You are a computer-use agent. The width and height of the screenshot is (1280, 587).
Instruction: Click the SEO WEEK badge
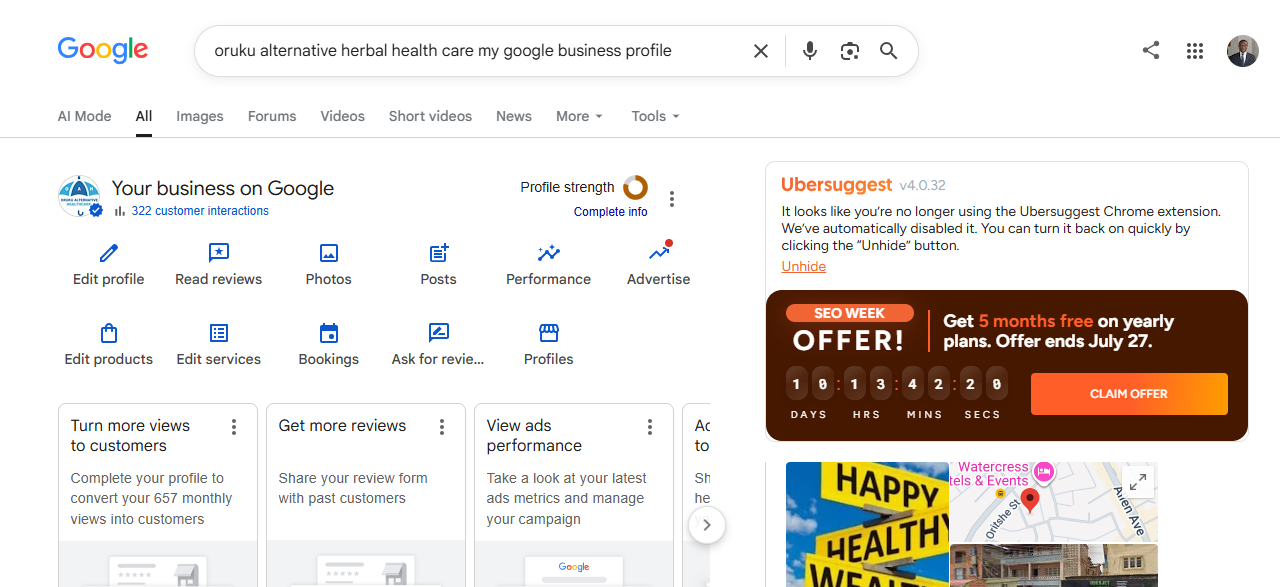850,313
